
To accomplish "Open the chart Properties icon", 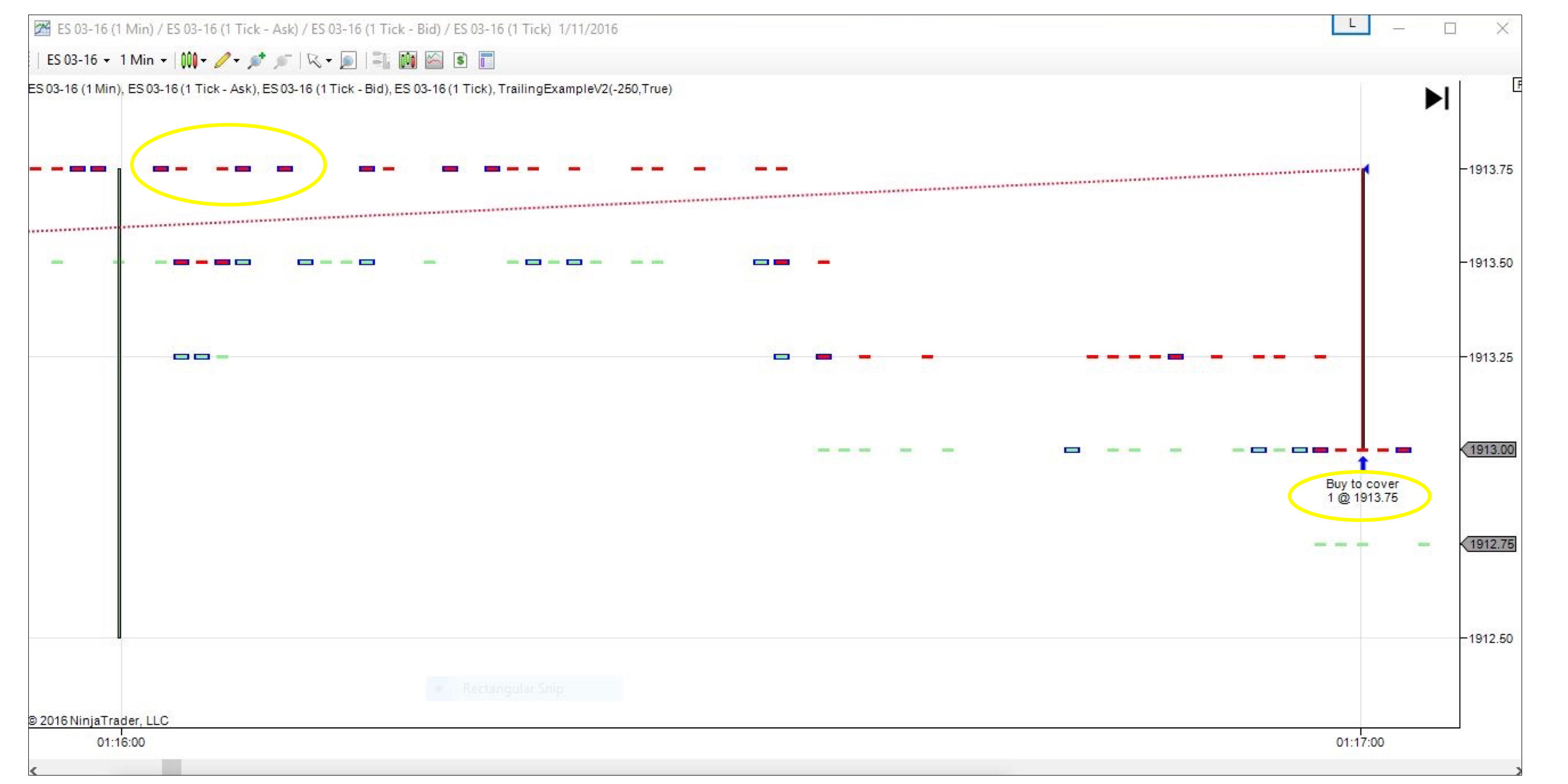I will coord(487,60).
